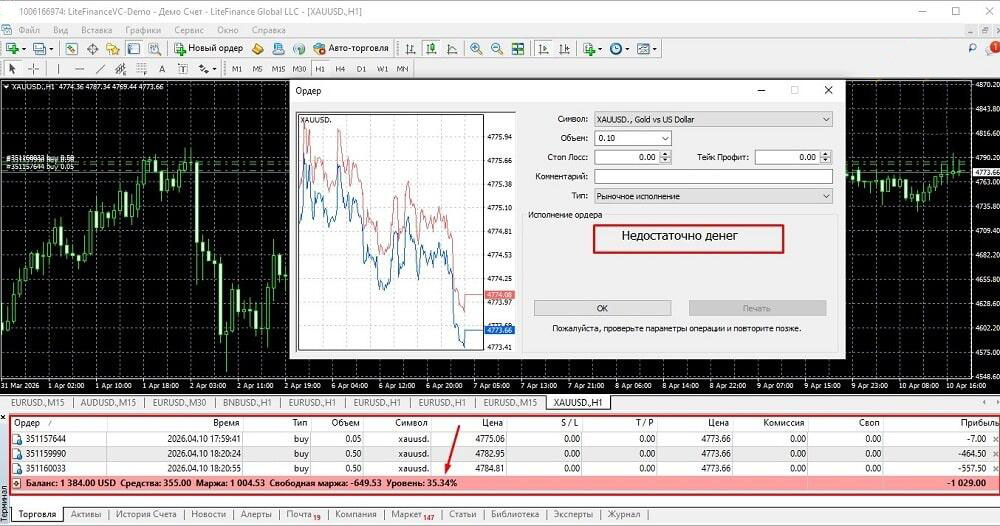The height and width of the screenshot is (526, 1000).
Task: Click the Комментарий input field
Action: [713, 177]
